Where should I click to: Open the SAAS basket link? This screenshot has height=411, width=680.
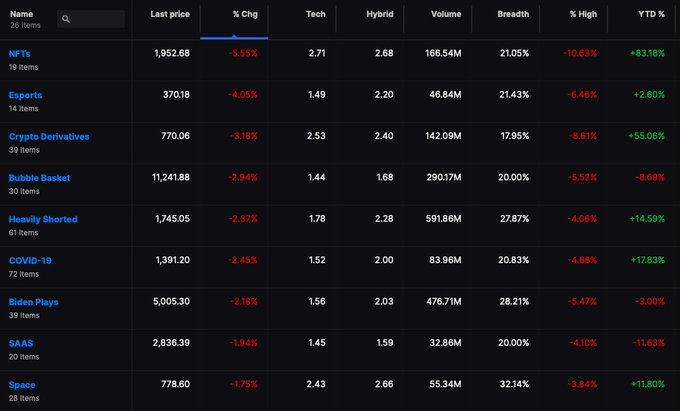point(21,343)
